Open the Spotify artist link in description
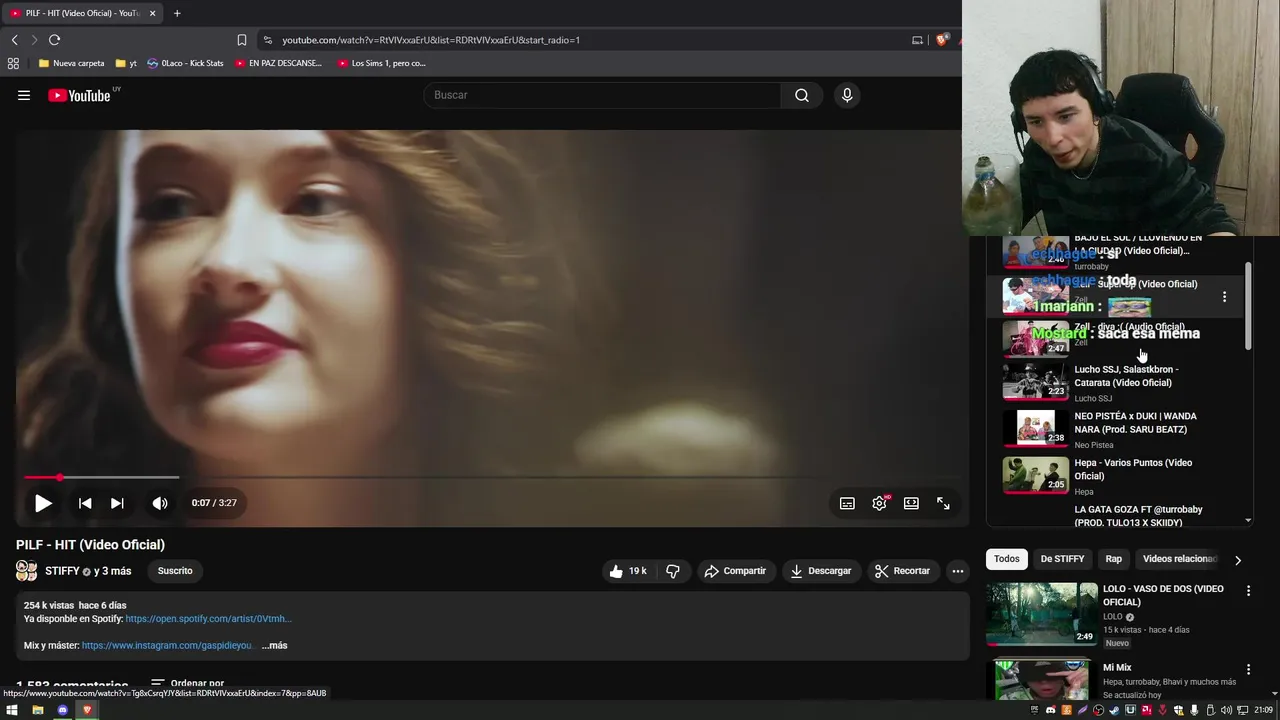 click(208, 619)
